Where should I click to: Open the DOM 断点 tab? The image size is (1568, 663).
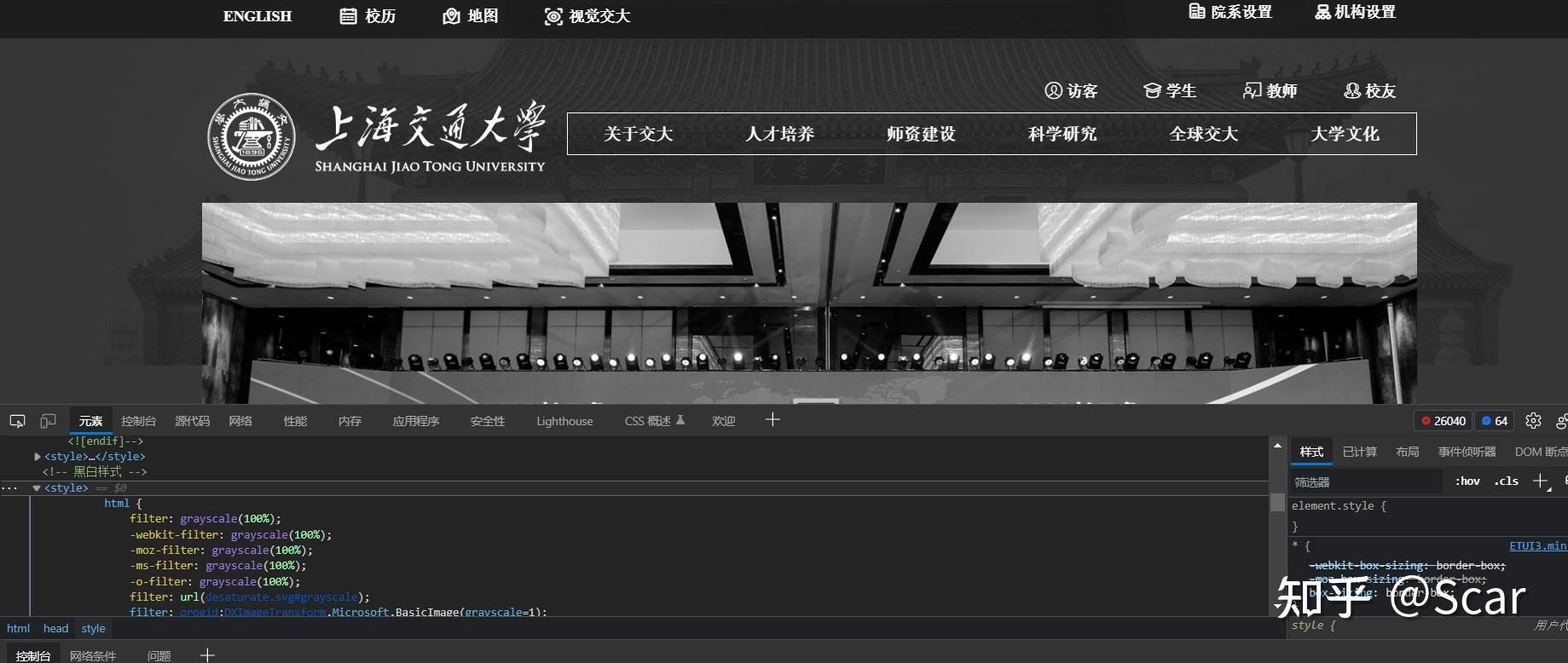[1541, 452]
